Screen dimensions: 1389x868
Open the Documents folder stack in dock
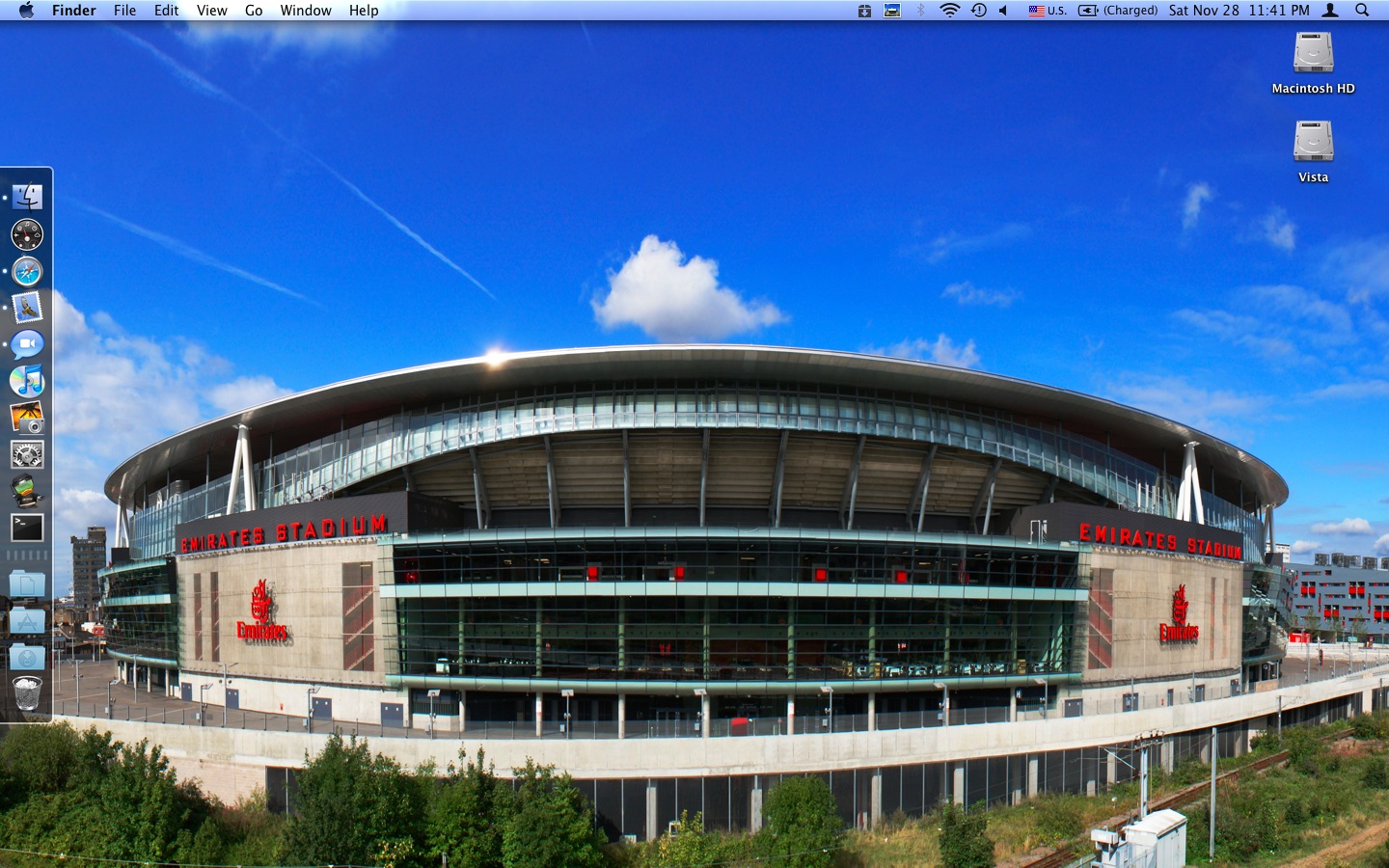pyautogui.click(x=27, y=583)
